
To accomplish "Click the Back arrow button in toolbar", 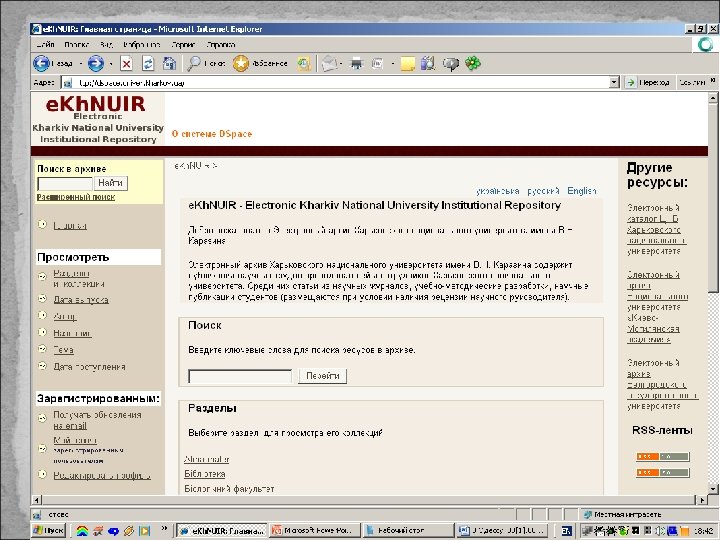I will pyautogui.click(x=41, y=63).
